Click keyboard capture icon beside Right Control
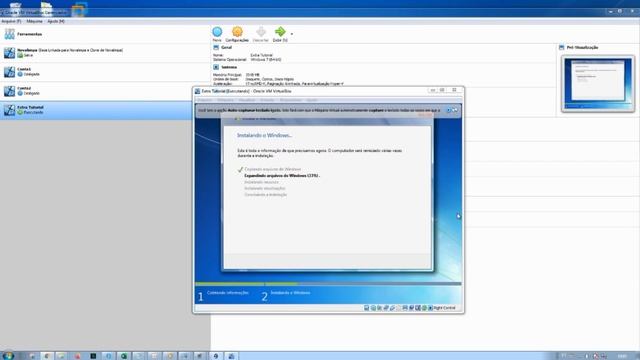Screen dimensions: 640x360 coord(430,308)
